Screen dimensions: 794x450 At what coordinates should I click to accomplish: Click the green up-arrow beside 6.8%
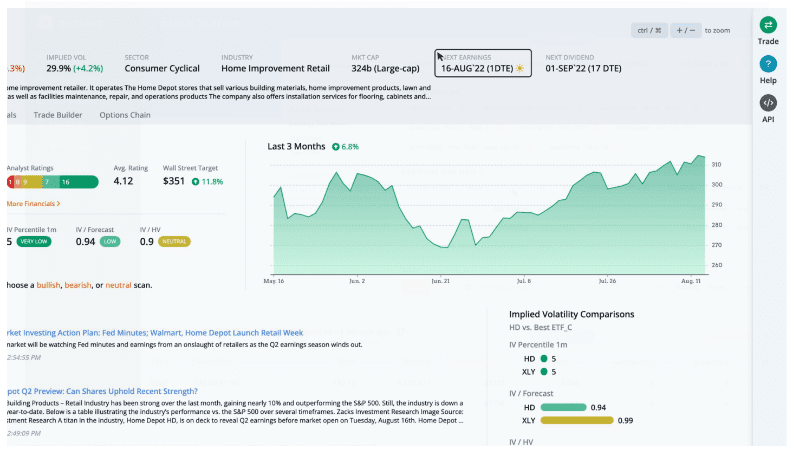(x=335, y=147)
